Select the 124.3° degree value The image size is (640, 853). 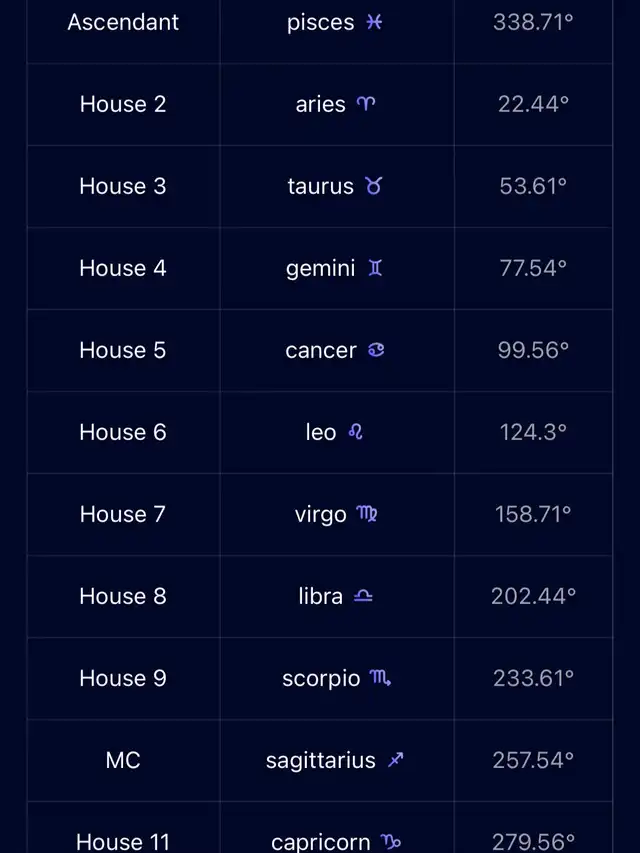(533, 432)
